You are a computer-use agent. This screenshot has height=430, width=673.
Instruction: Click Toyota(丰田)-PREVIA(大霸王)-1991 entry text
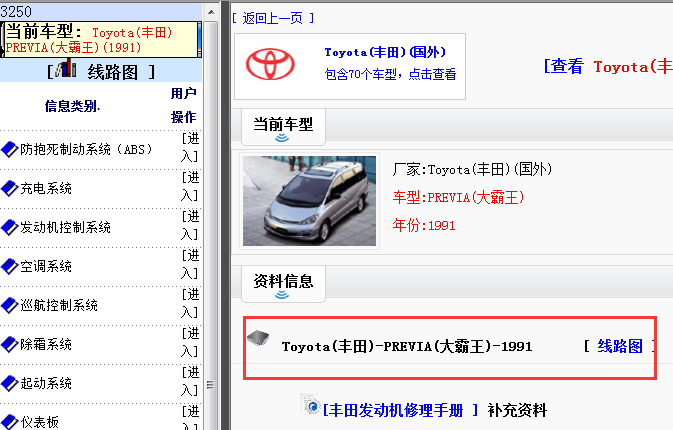click(x=407, y=346)
